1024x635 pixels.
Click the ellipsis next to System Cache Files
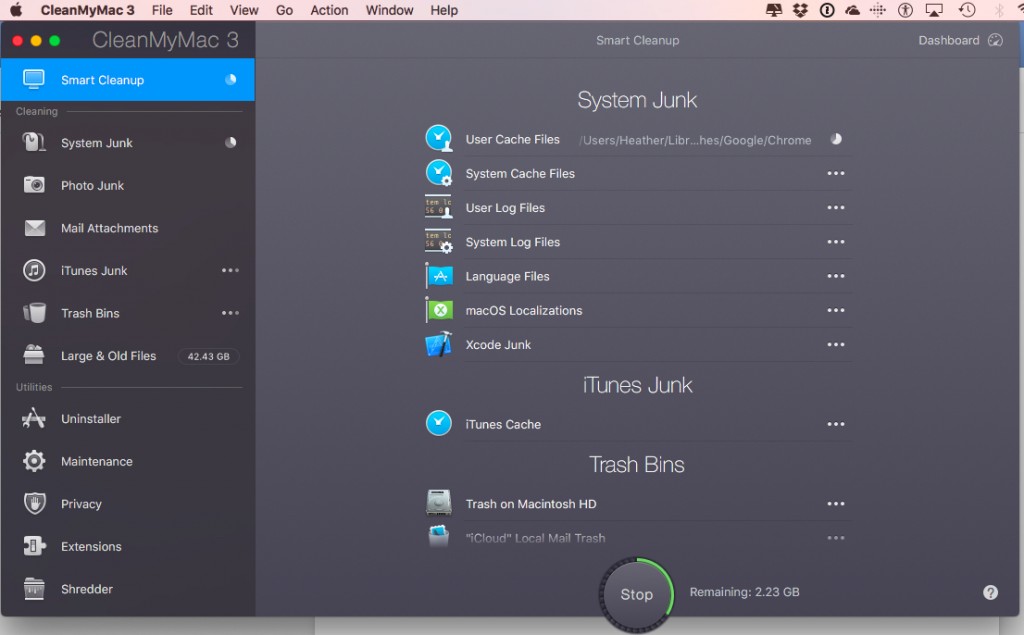pos(836,173)
